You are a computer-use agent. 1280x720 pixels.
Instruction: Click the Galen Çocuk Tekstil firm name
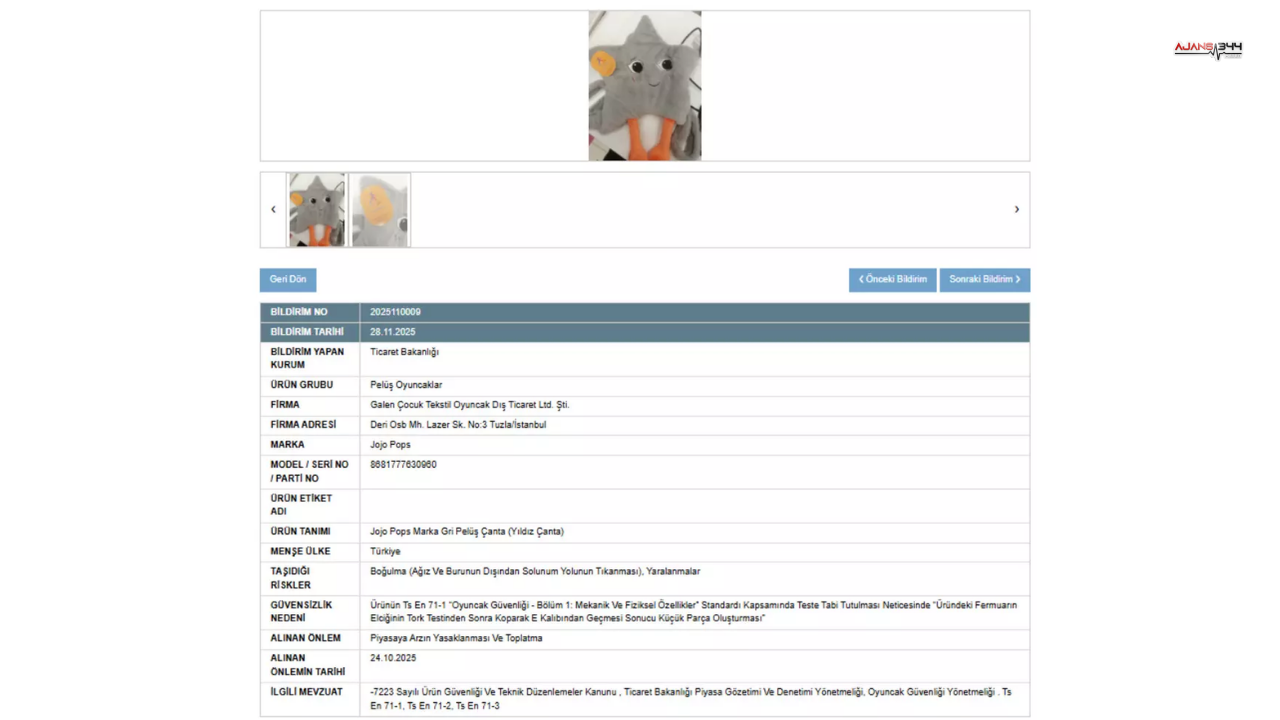(x=469, y=405)
